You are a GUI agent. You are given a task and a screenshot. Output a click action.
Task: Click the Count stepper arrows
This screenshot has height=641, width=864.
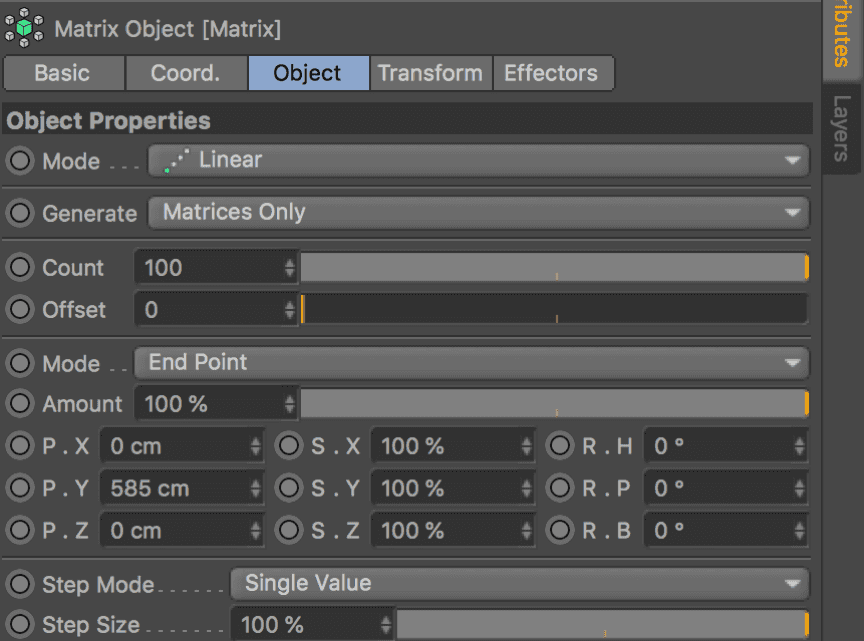point(290,268)
